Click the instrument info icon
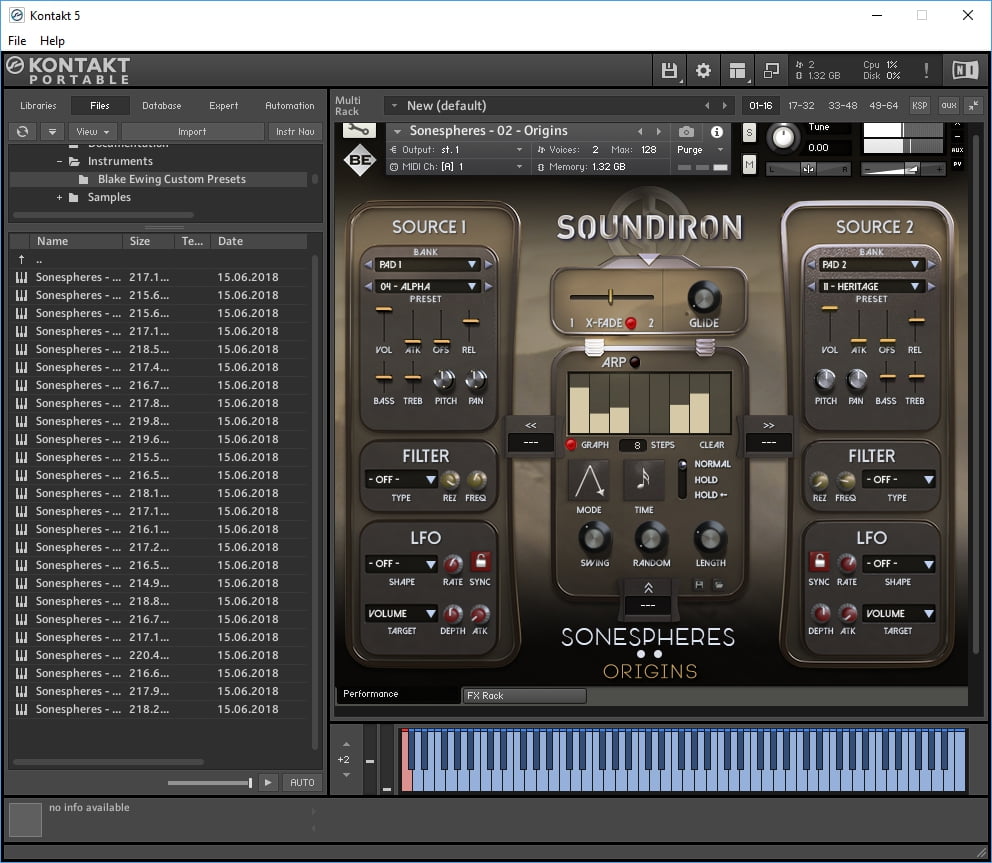This screenshot has height=863, width=992. 717,132
